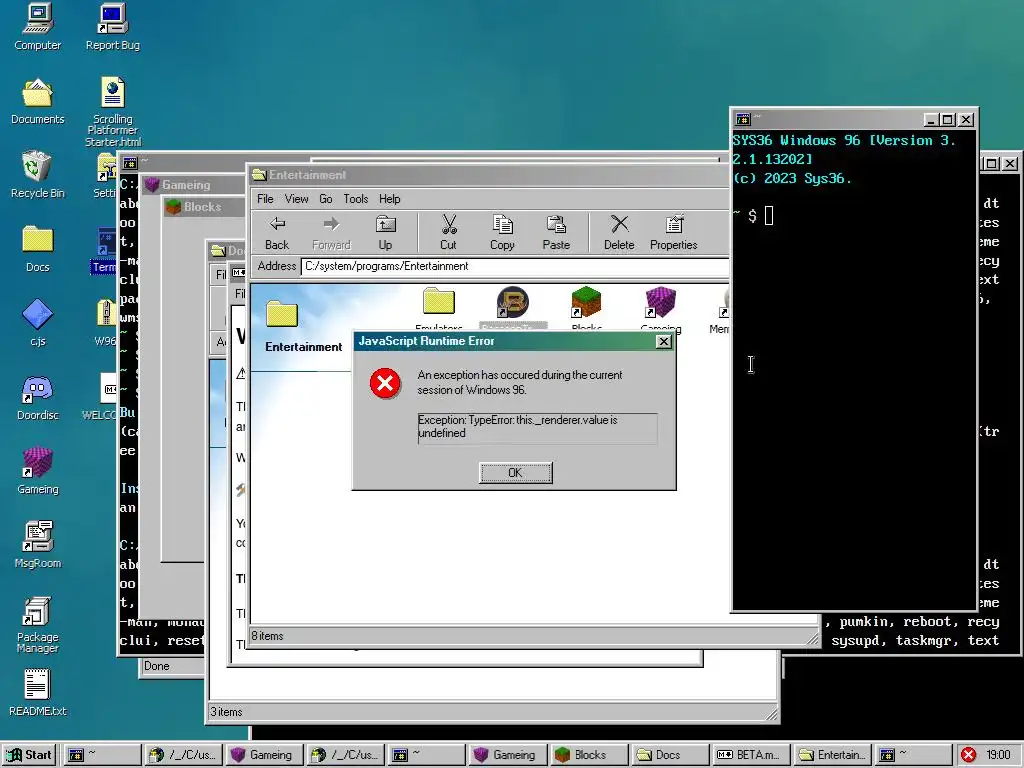Image resolution: width=1024 pixels, height=768 pixels.
Task: Click the Properties toolbar button
Action: click(x=673, y=233)
